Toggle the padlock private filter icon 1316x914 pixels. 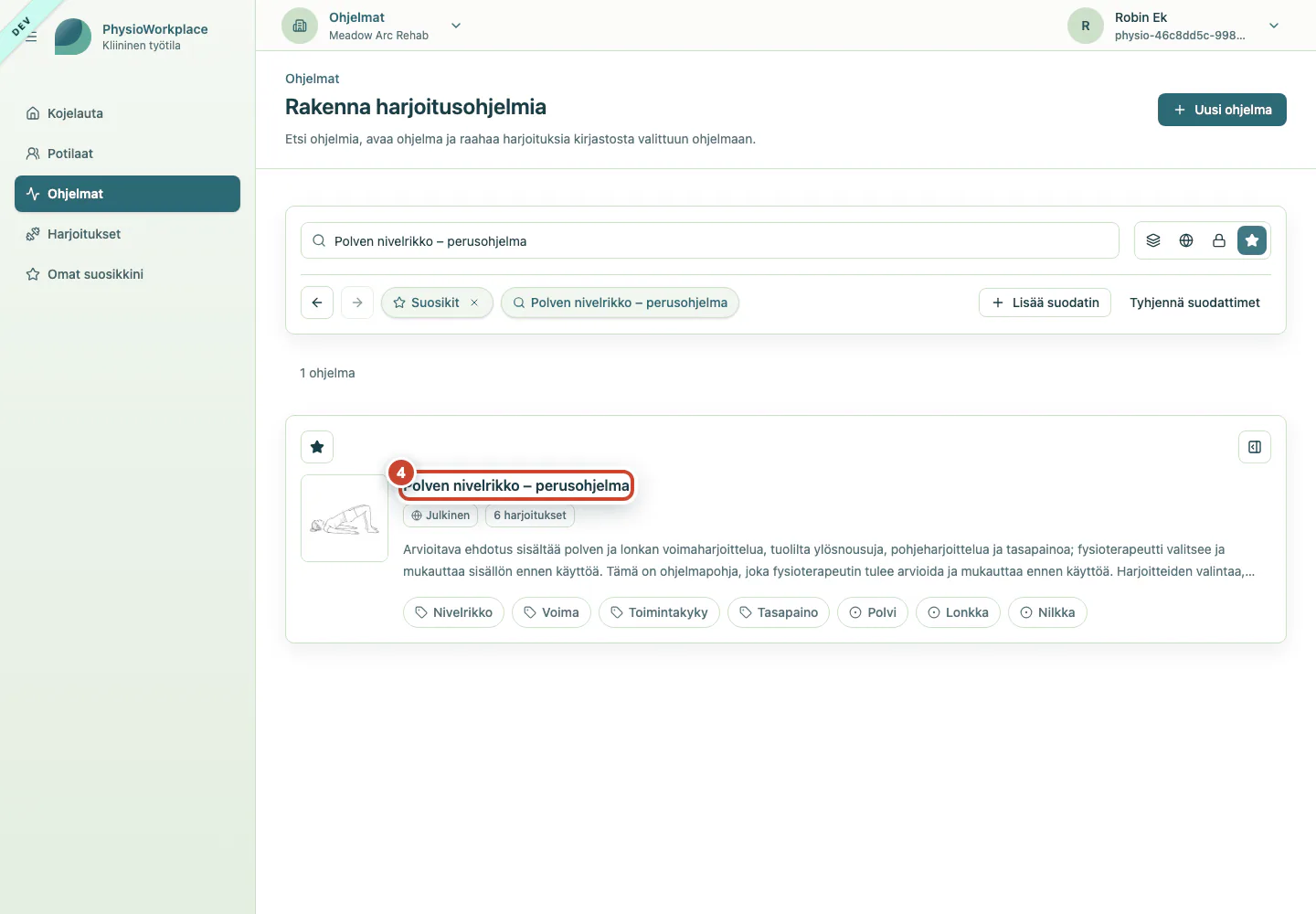coord(1219,240)
